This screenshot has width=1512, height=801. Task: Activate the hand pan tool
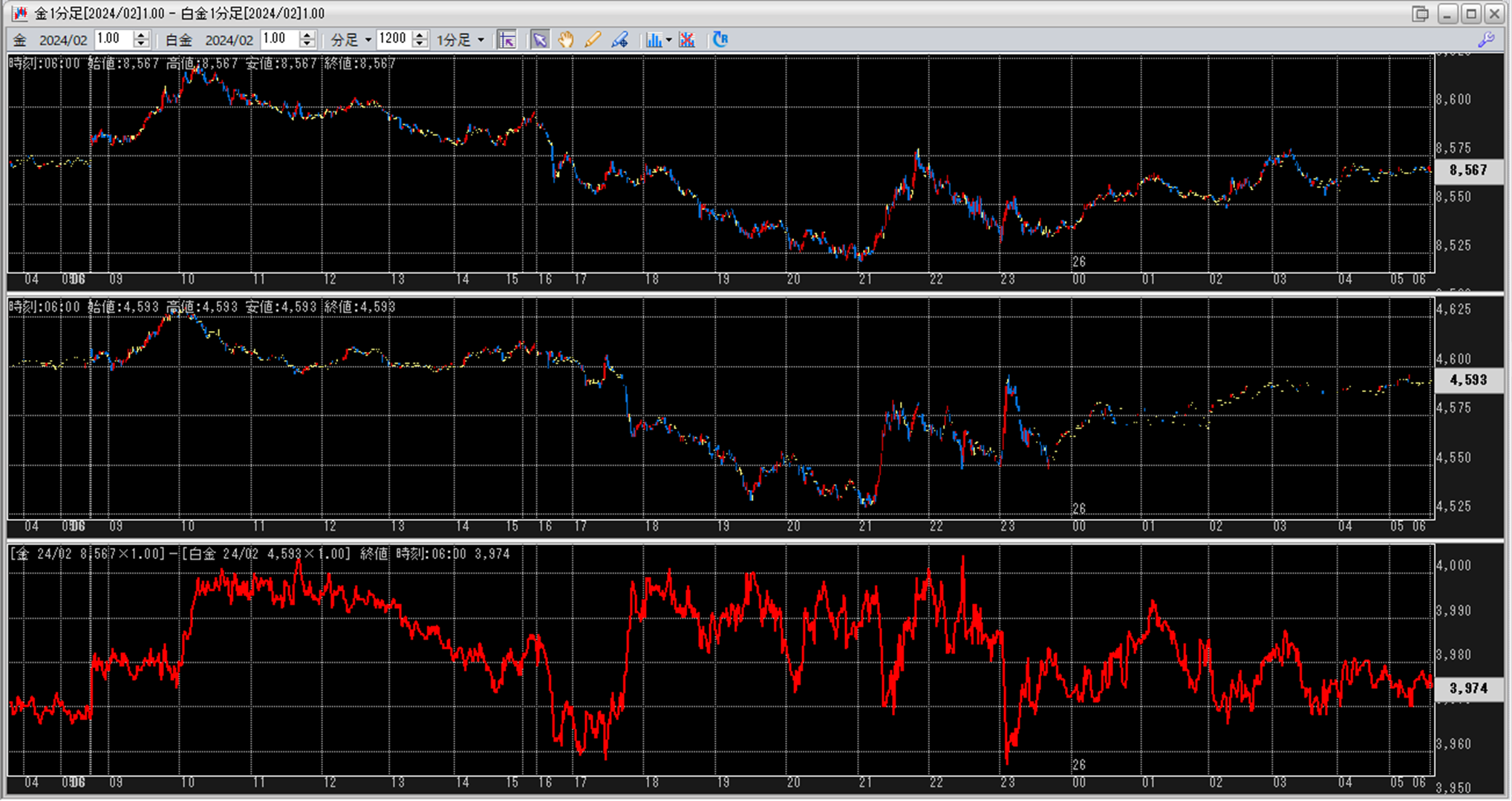(566, 40)
